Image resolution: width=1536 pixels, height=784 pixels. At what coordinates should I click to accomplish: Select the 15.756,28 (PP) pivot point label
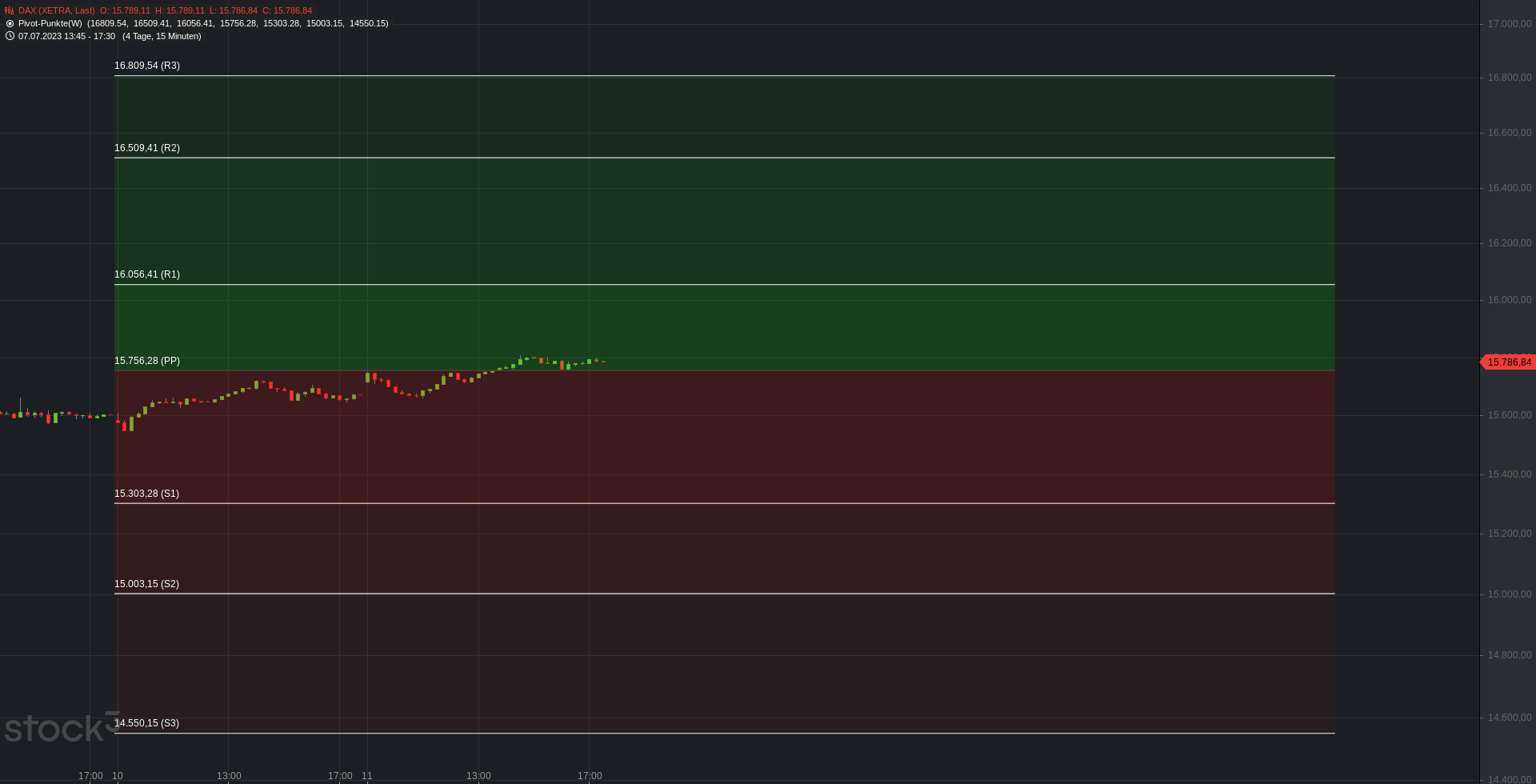[147, 361]
